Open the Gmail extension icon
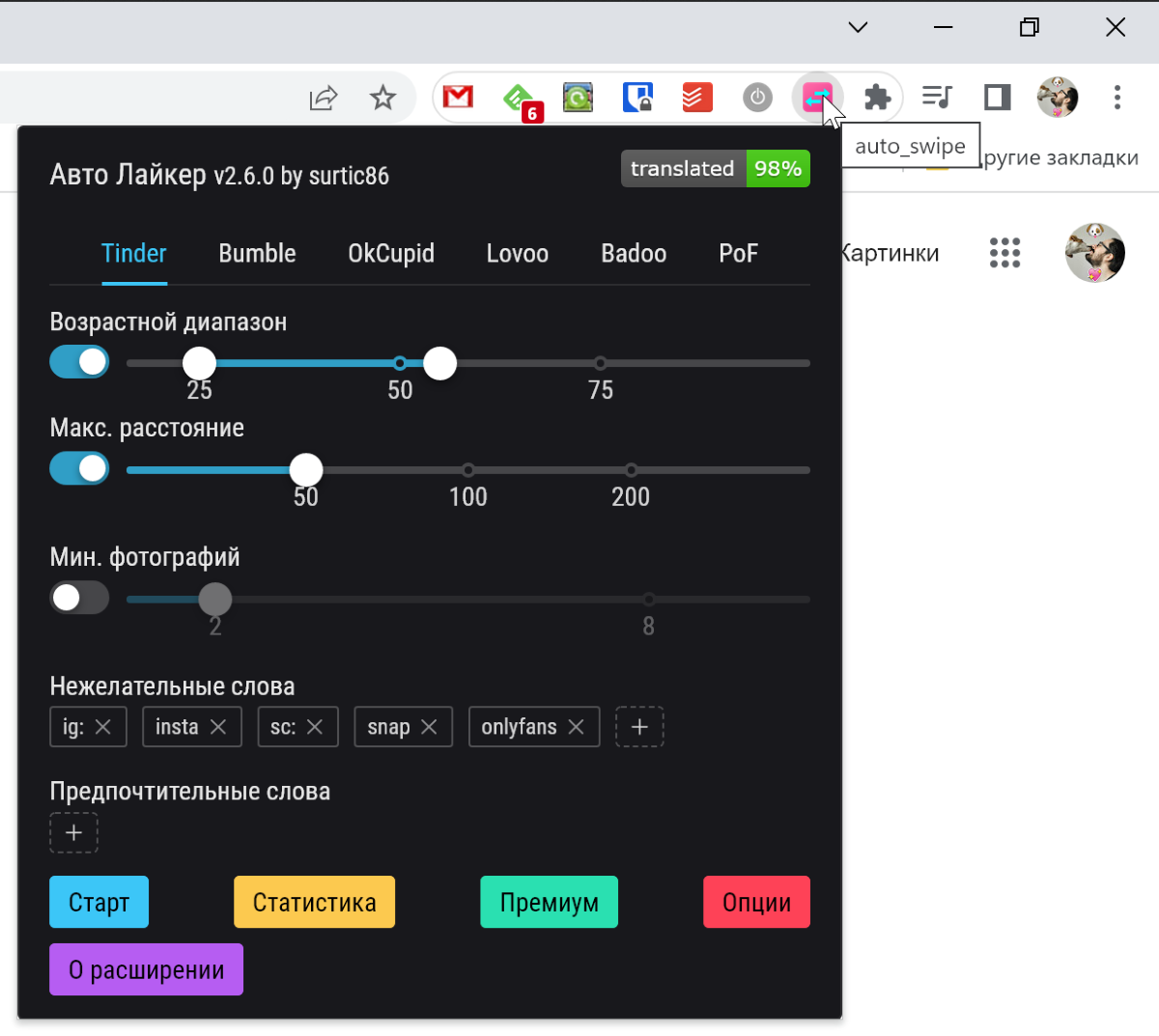 click(x=458, y=97)
